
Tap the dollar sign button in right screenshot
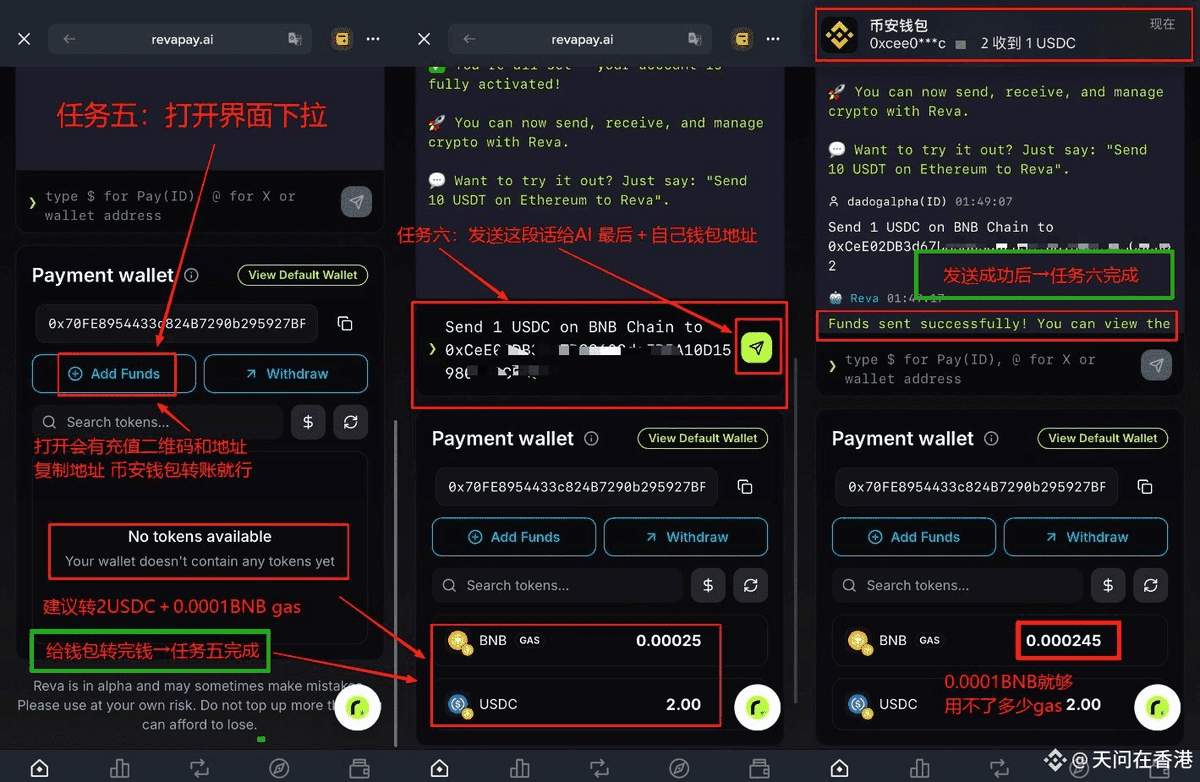(1108, 585)
